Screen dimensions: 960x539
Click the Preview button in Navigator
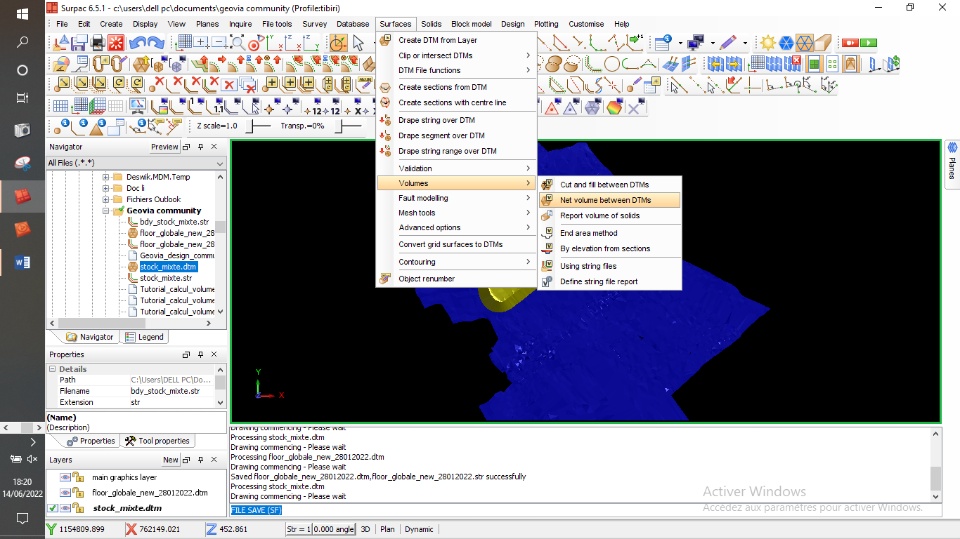[x=164, y=147]
